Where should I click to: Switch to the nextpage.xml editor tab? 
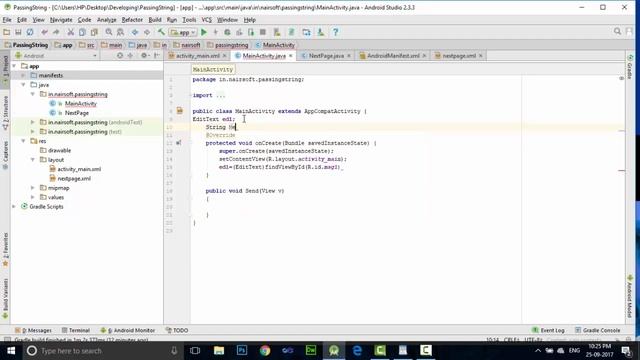(x=459, y=56)
